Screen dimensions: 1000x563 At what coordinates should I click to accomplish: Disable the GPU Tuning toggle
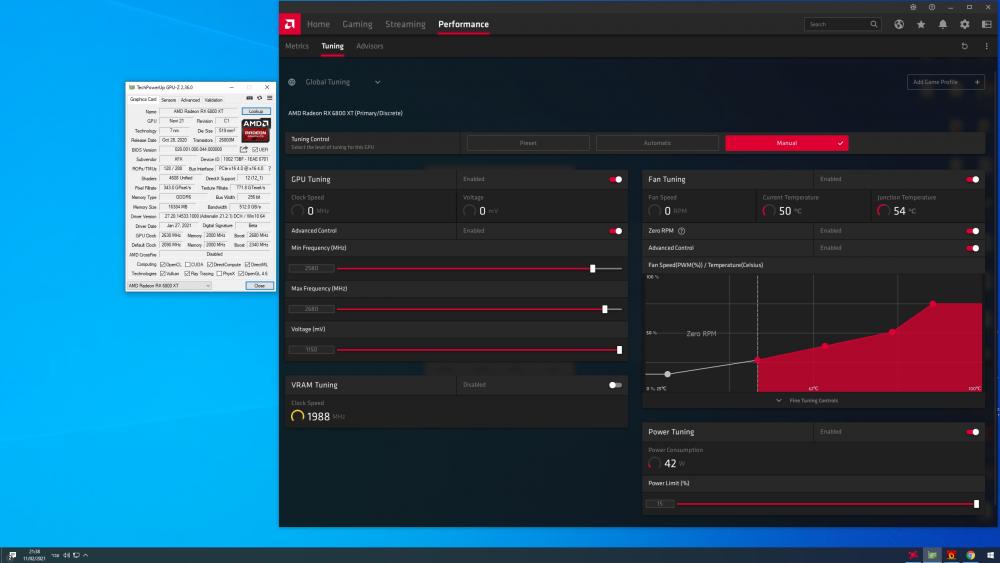pyautogui.click(x=615, y=179)
